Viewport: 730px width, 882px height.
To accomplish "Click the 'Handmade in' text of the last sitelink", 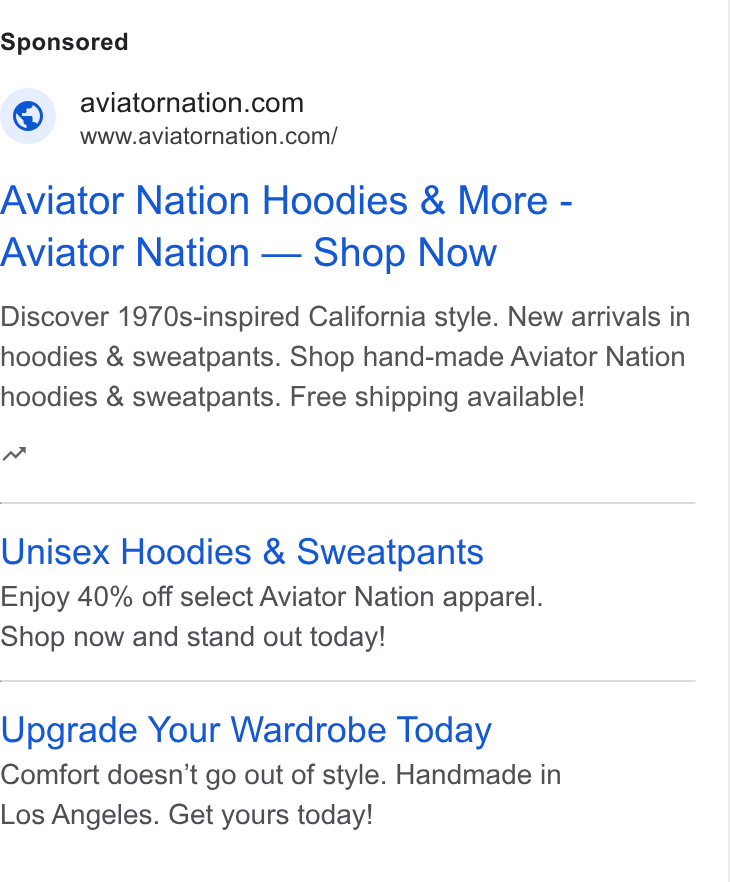I will [x=479, y=775].
